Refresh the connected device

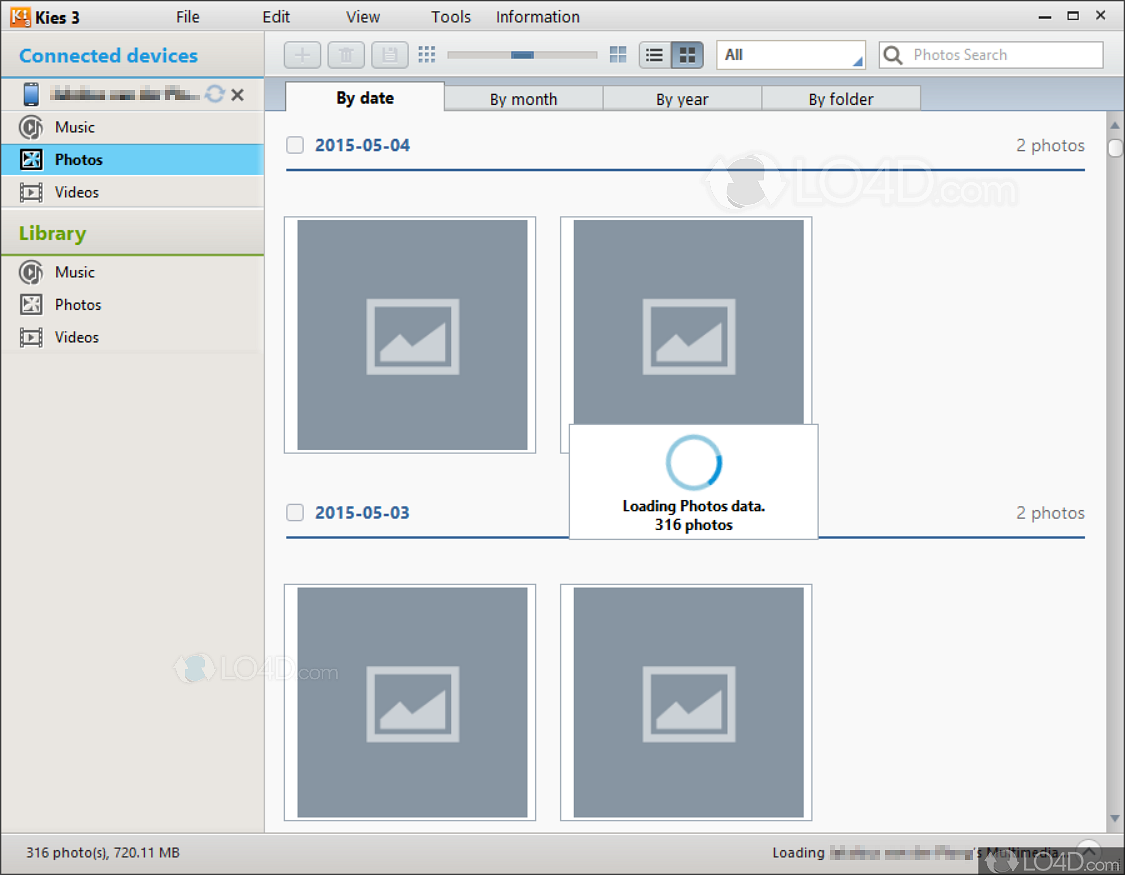pos(215,94)
